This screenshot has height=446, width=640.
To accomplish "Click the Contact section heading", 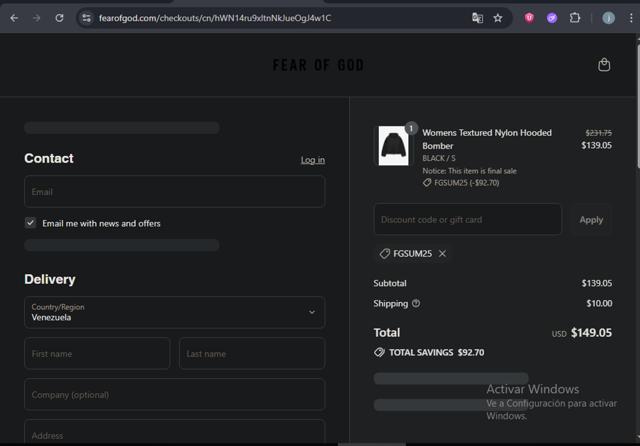I will pos(49,158).
